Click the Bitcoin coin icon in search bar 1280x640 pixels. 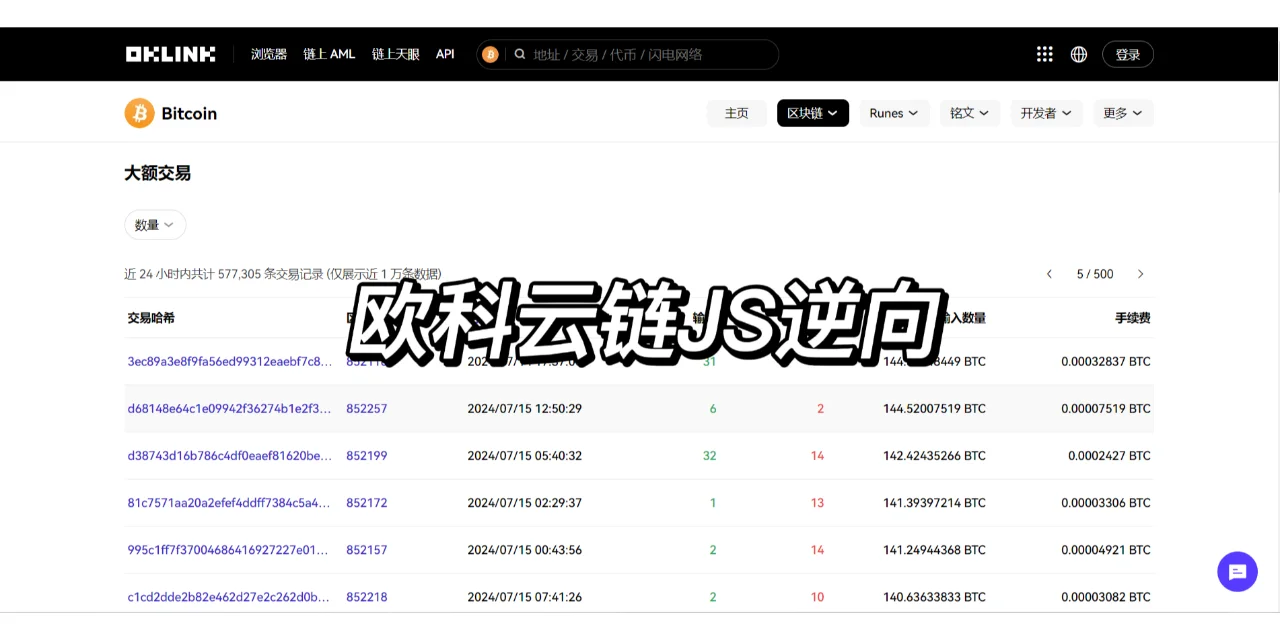tap(489, 54)
